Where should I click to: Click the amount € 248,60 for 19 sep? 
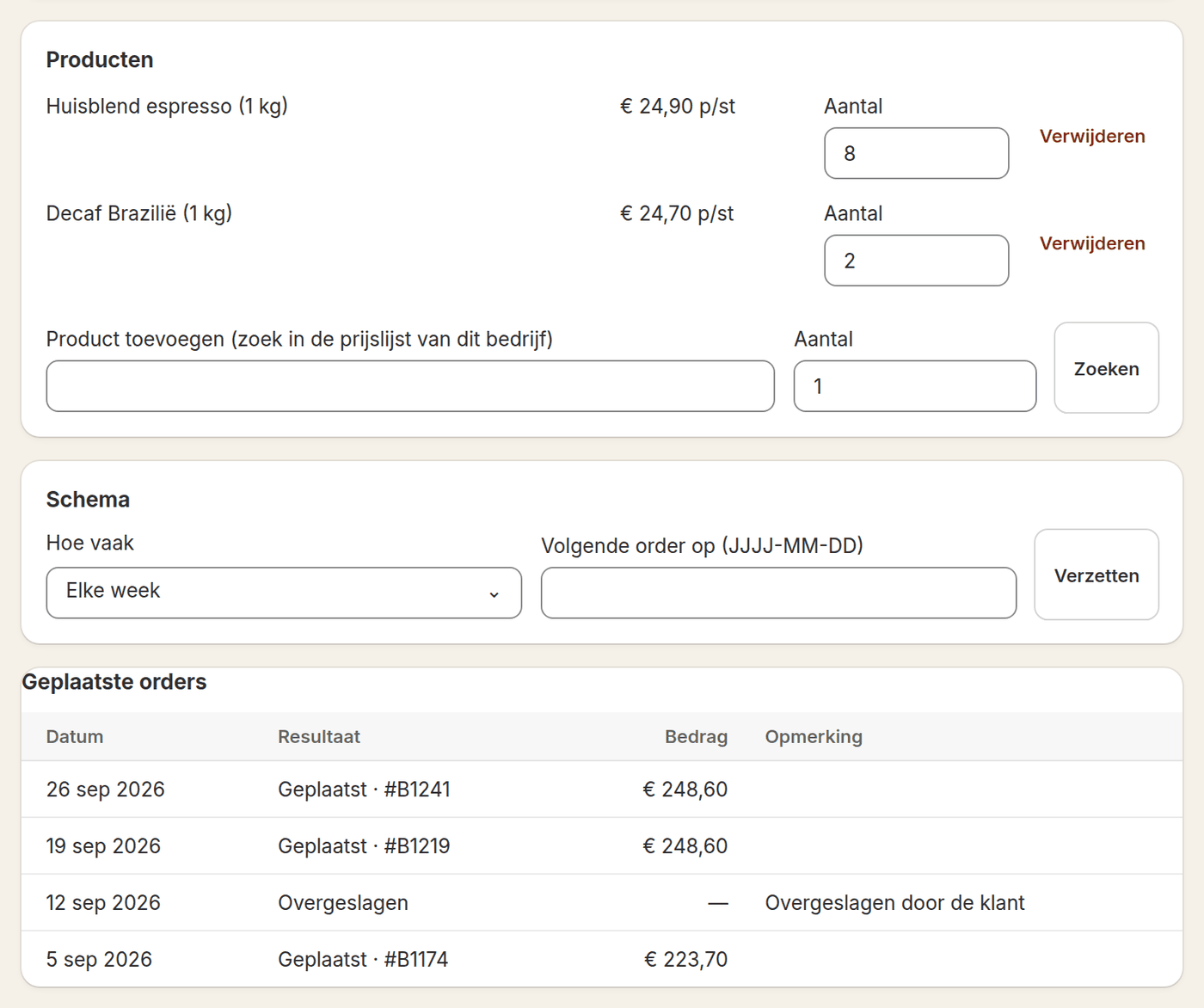coord(685,846)
